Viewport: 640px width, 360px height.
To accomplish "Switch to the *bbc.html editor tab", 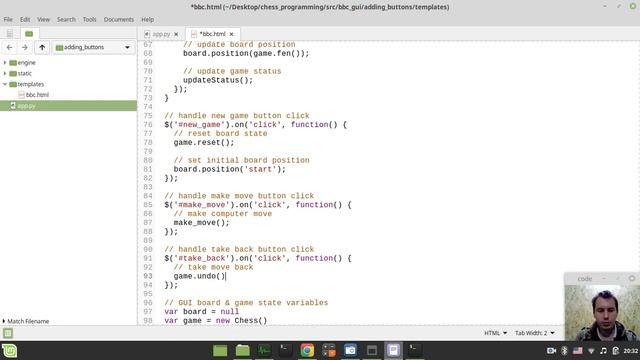I will pos(212,34).
